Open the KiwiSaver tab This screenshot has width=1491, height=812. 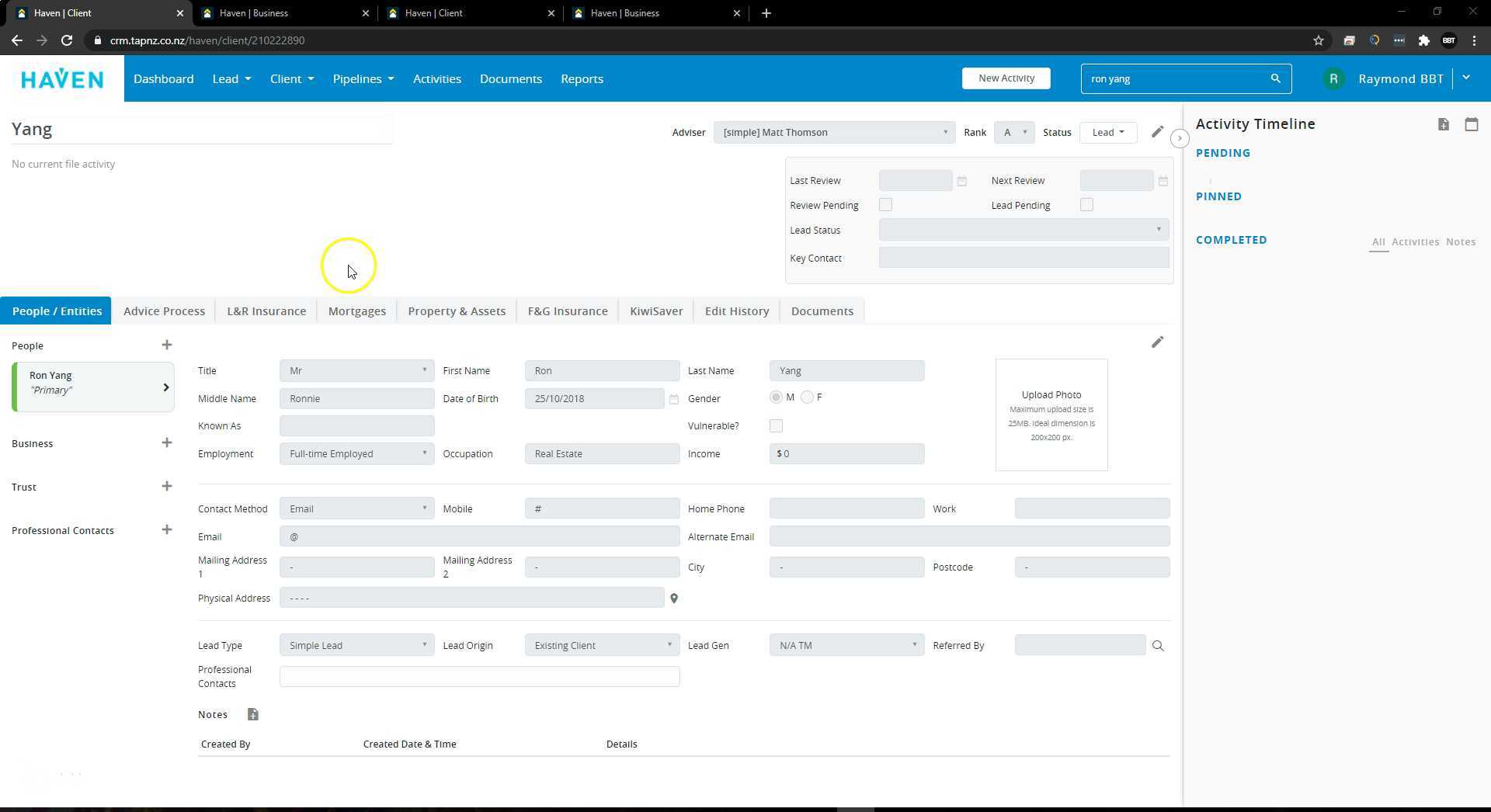click(656, 311)
